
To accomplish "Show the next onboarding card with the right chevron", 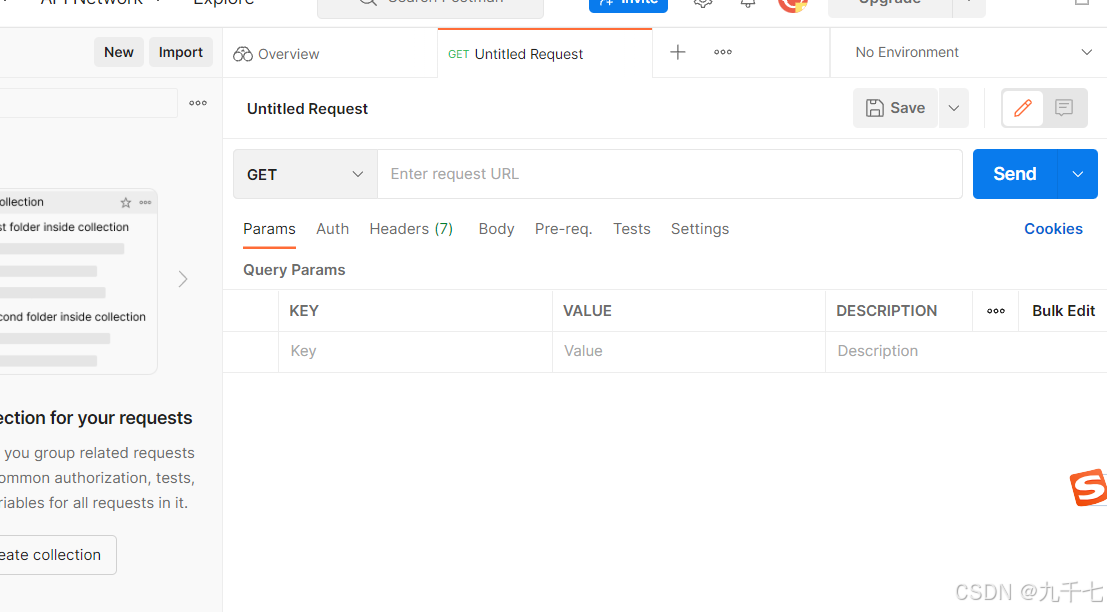I will 183,280.
